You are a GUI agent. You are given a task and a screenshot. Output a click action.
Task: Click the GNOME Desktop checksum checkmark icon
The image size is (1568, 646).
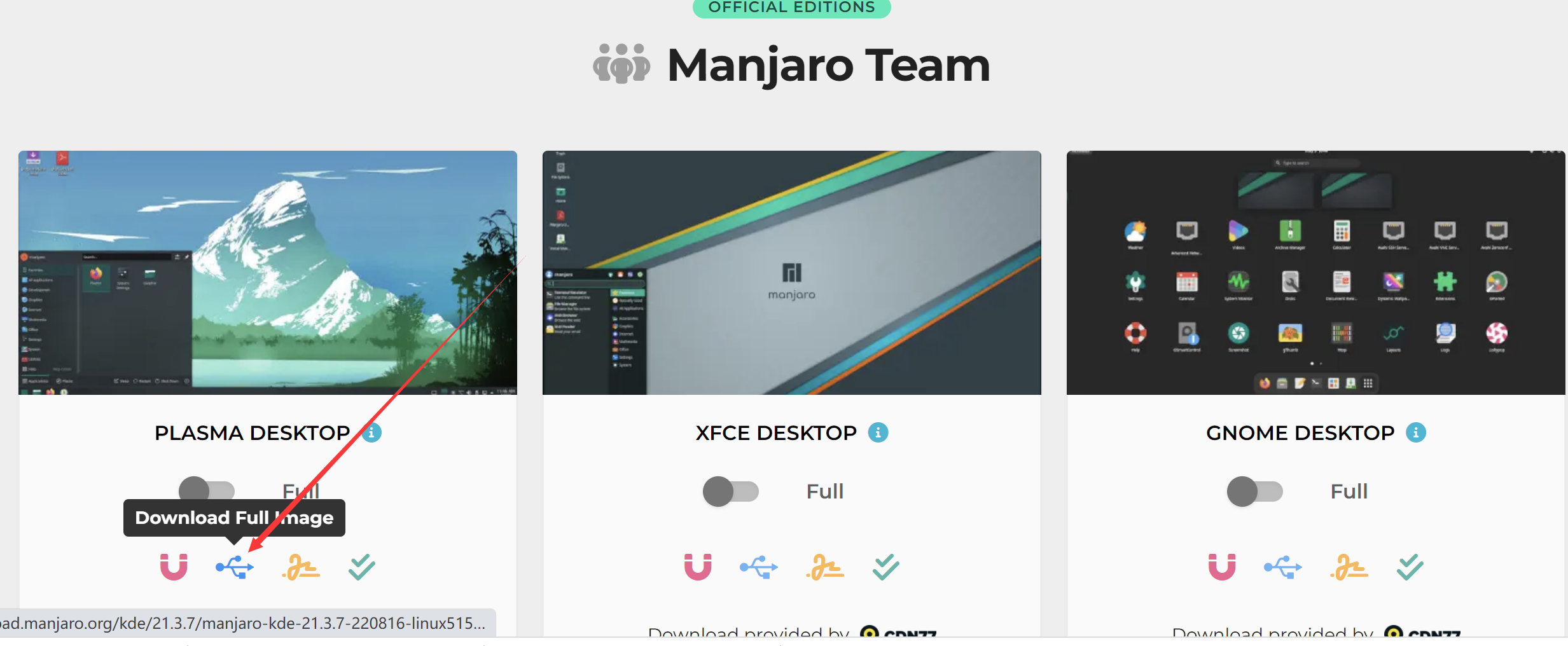click(x=1410, y=567)
